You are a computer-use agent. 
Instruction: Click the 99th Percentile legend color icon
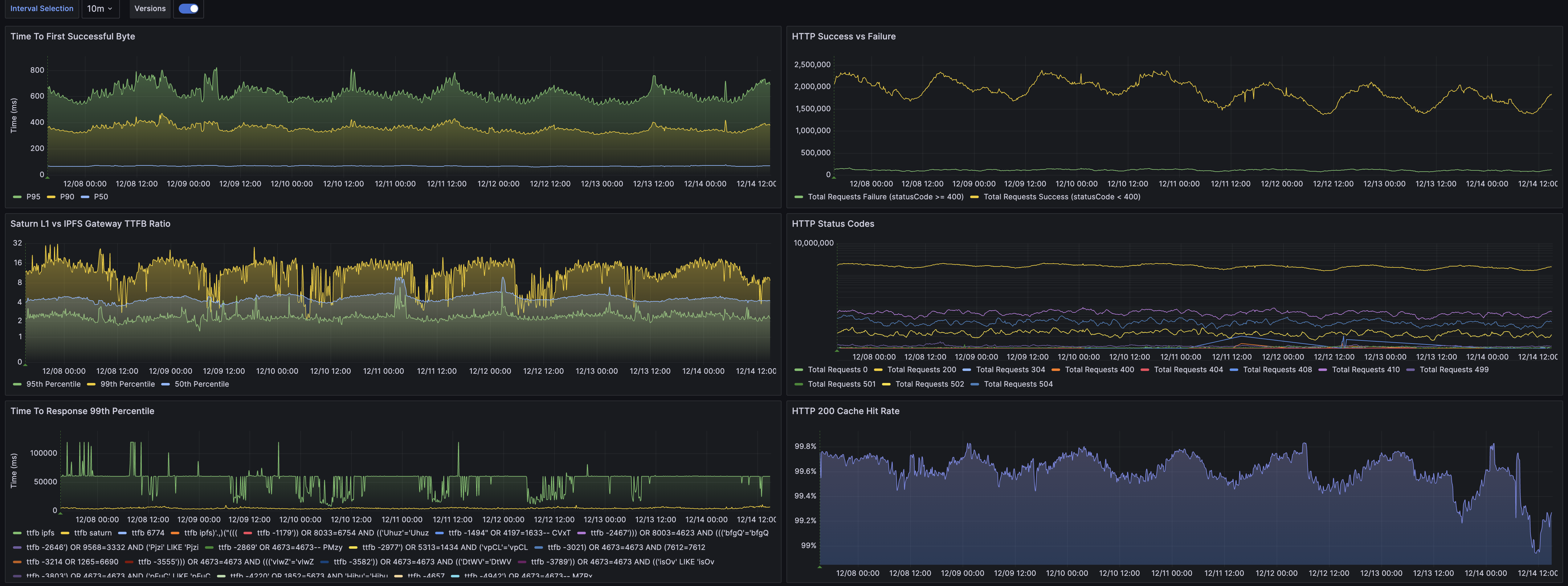point(91,385)
